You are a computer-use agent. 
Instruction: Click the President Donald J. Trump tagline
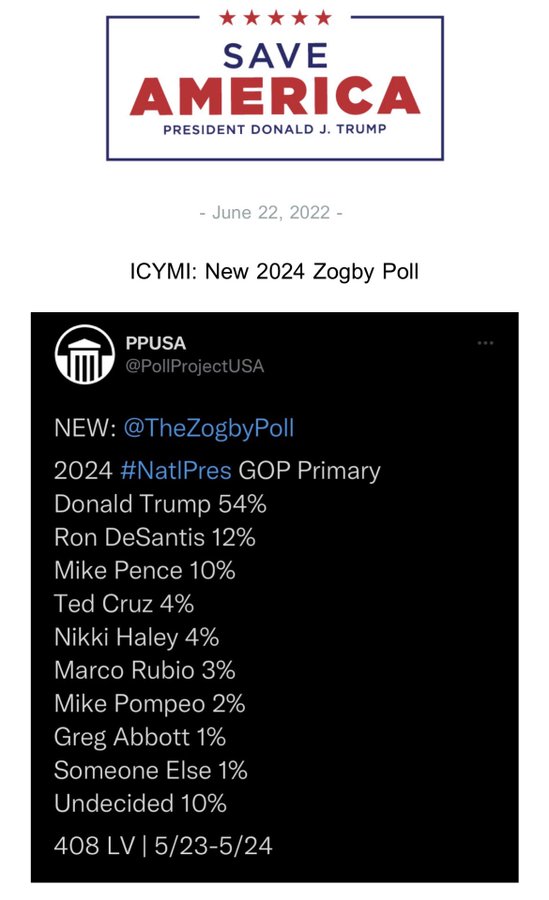click(x=275, y=129)
